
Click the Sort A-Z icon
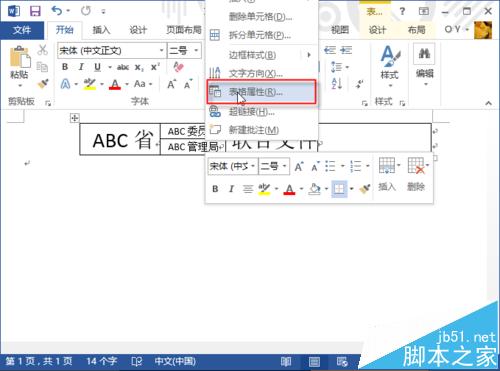[337, 83]
